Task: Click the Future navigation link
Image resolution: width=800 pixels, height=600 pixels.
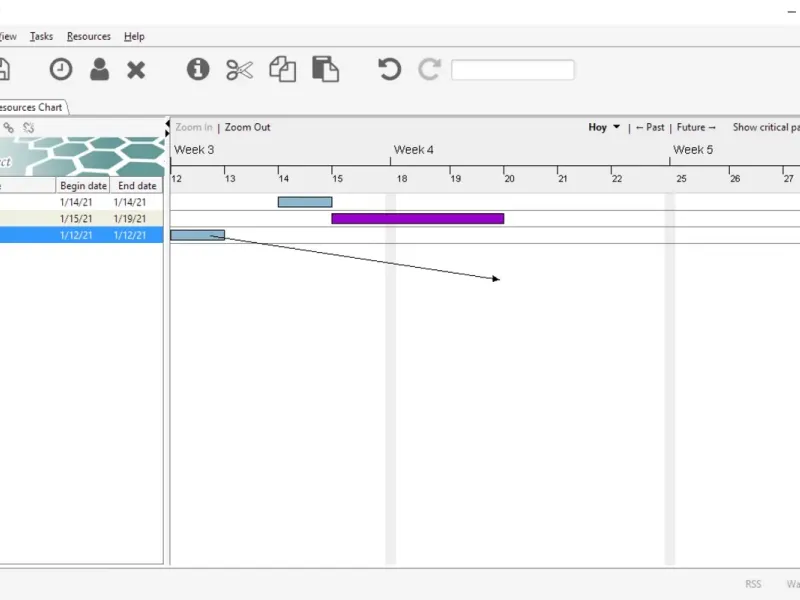Action: click(696, 128)
